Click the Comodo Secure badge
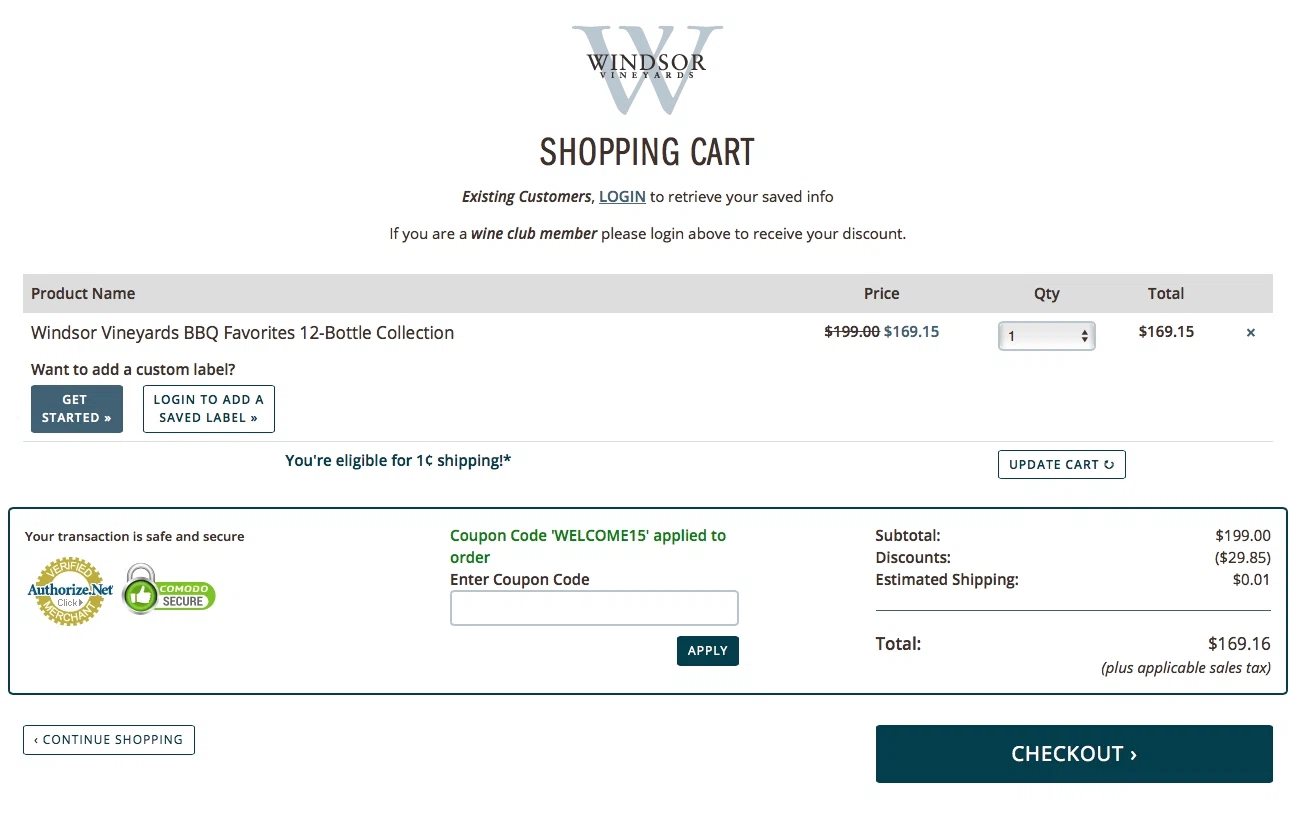This screenshot has width=1289, height=828. [169, 589]
